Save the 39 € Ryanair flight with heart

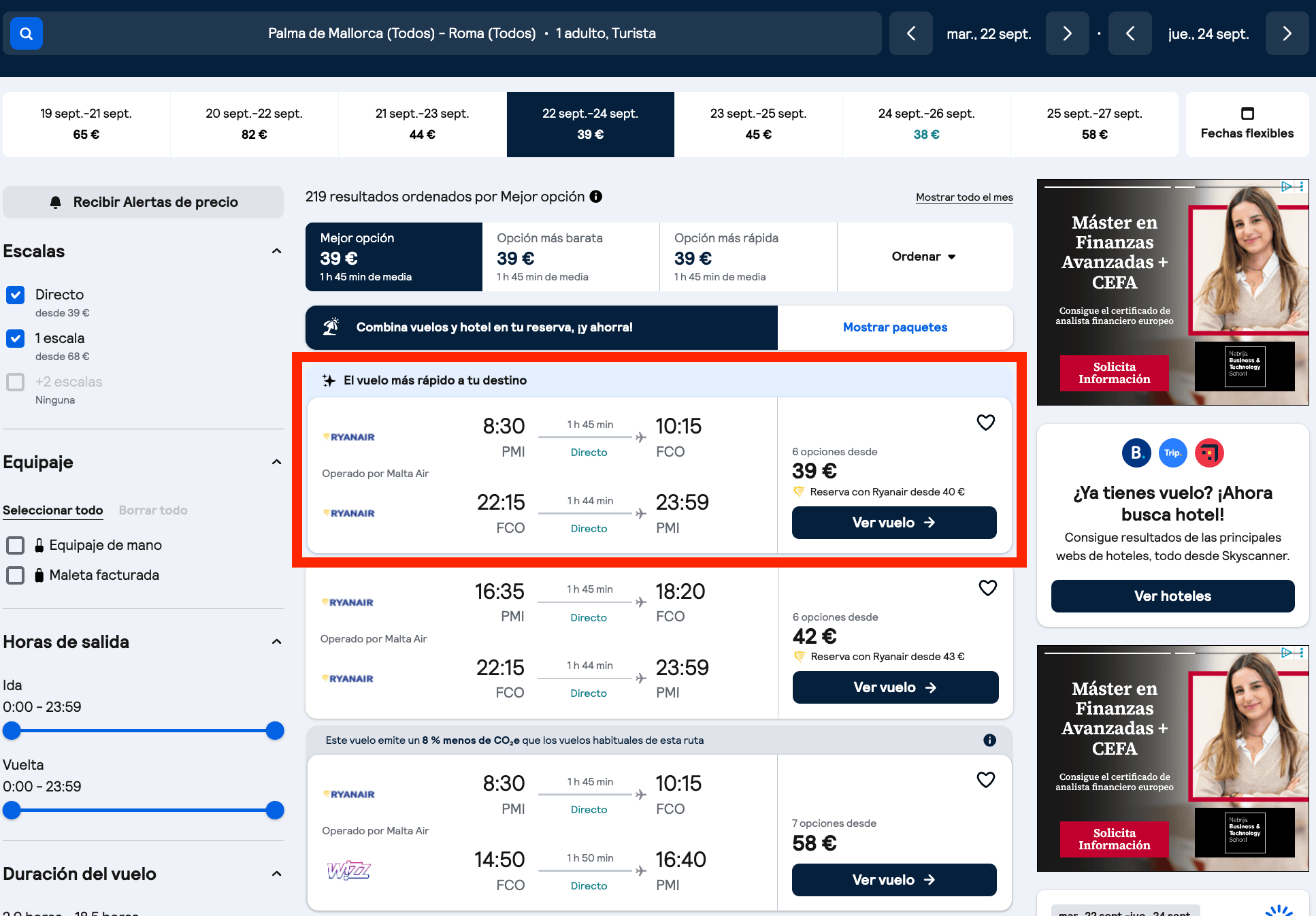(986, 423)
